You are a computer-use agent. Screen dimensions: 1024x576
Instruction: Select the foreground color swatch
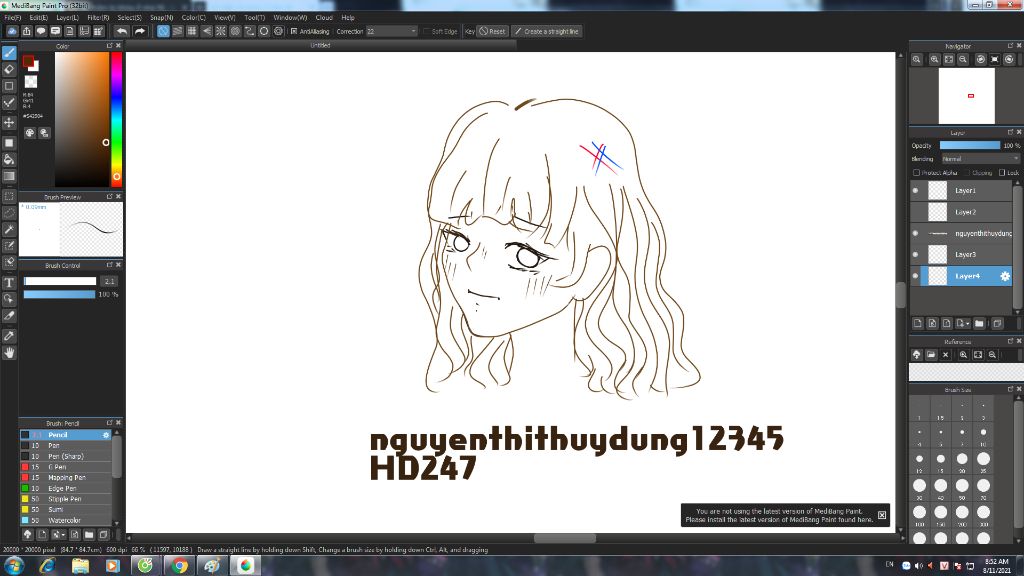28,61
